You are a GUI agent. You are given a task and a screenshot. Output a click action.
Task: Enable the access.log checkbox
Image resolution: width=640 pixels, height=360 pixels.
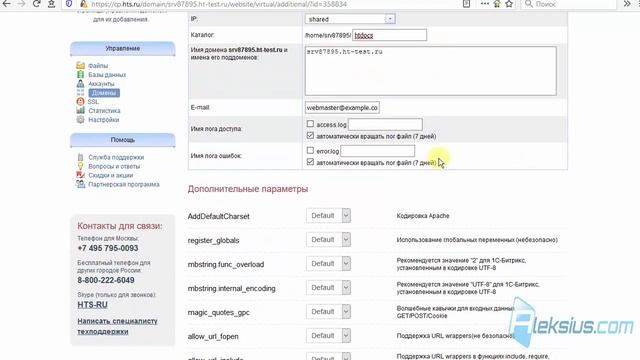point(310,124)
